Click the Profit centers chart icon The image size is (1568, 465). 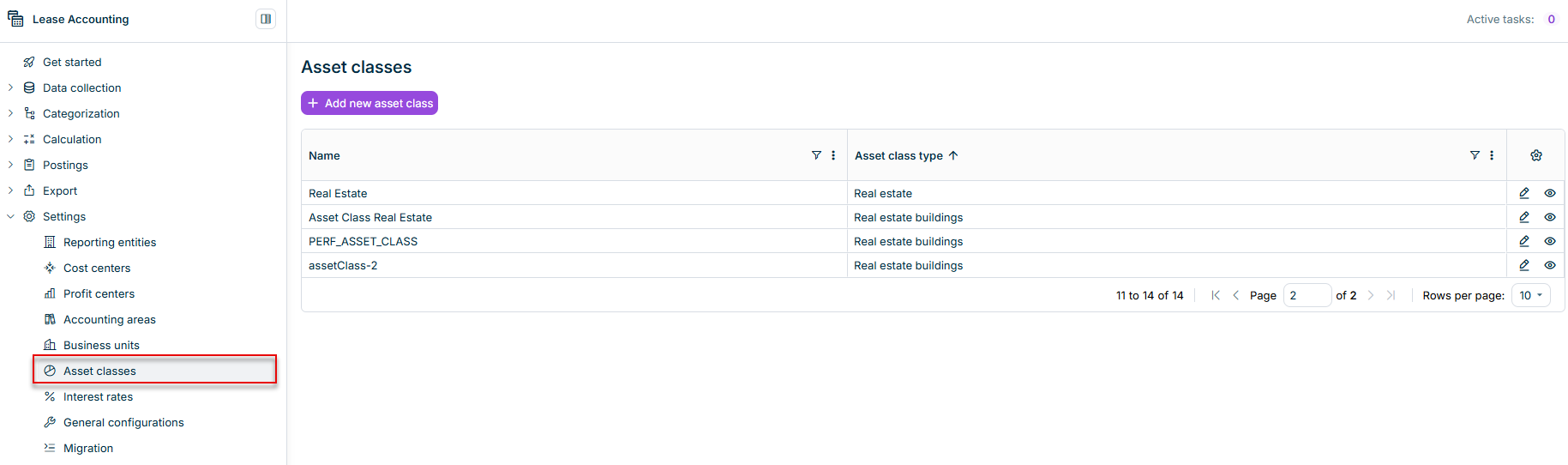coord(50,293)
